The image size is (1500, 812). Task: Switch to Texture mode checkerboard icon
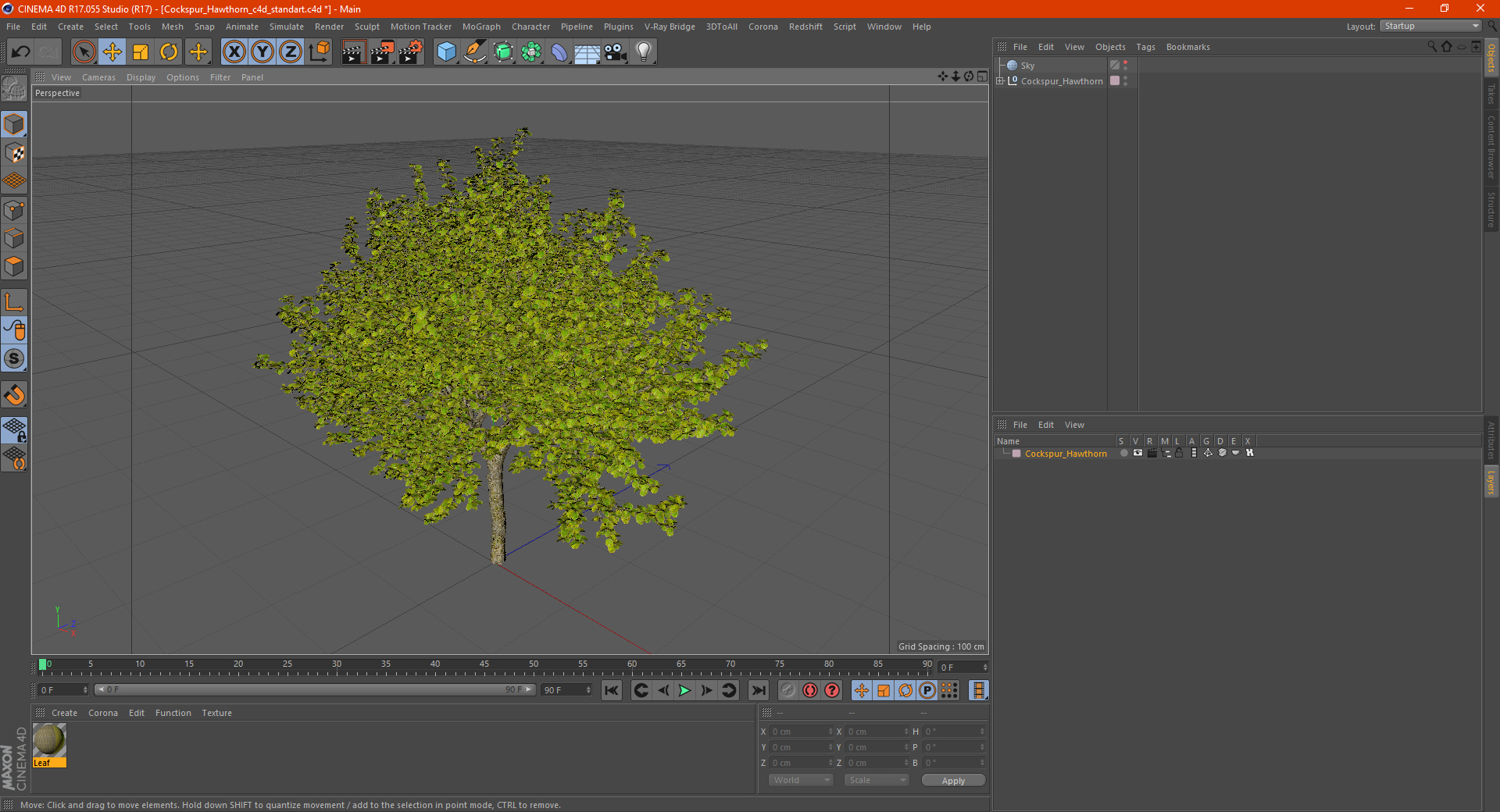point(14,153)
